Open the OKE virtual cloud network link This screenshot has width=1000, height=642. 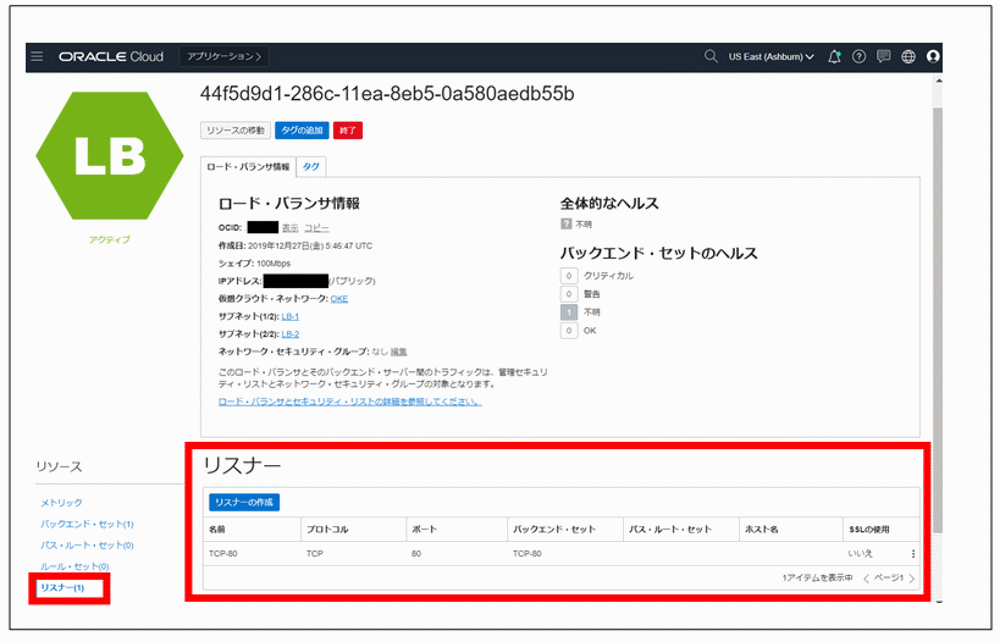(338, 299)
